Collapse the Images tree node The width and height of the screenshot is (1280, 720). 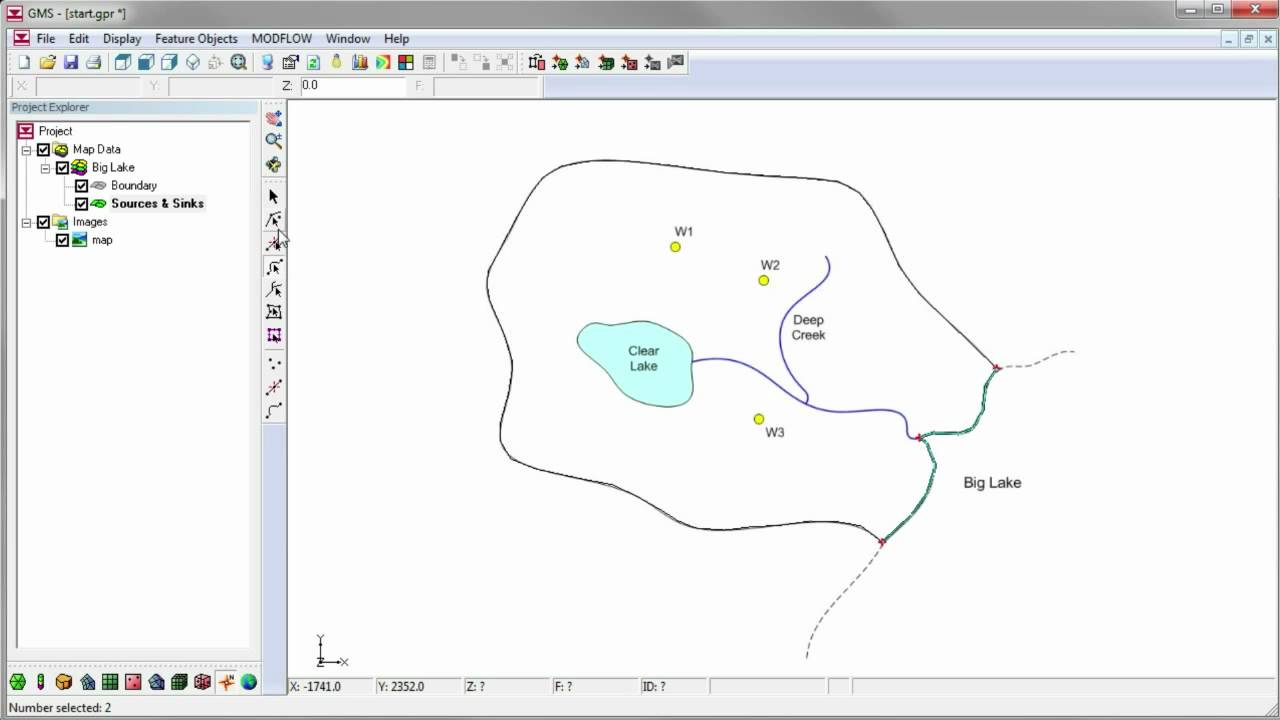pos(27,222)
